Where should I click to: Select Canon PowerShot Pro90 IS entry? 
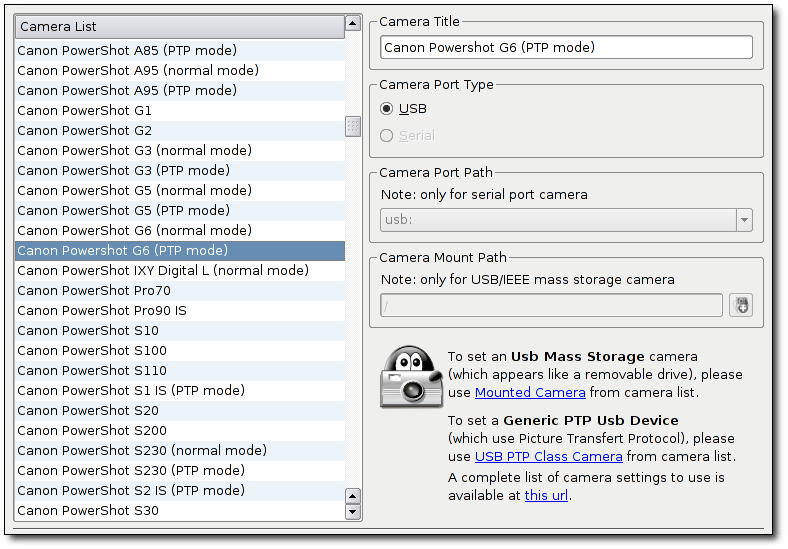(180, 311)
